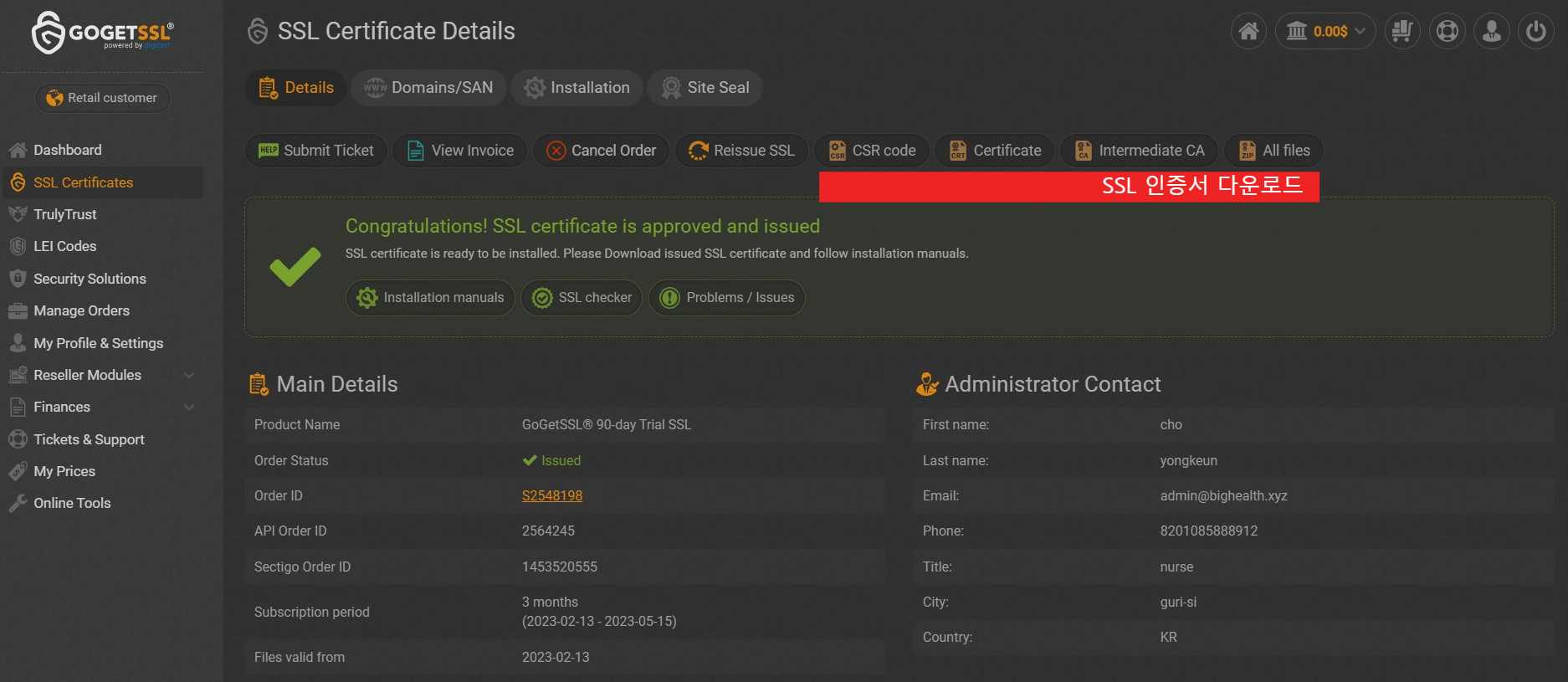Click the My Prices tag icon
1568x682 pixels.
pyautogui.click(x=18, y=471)
